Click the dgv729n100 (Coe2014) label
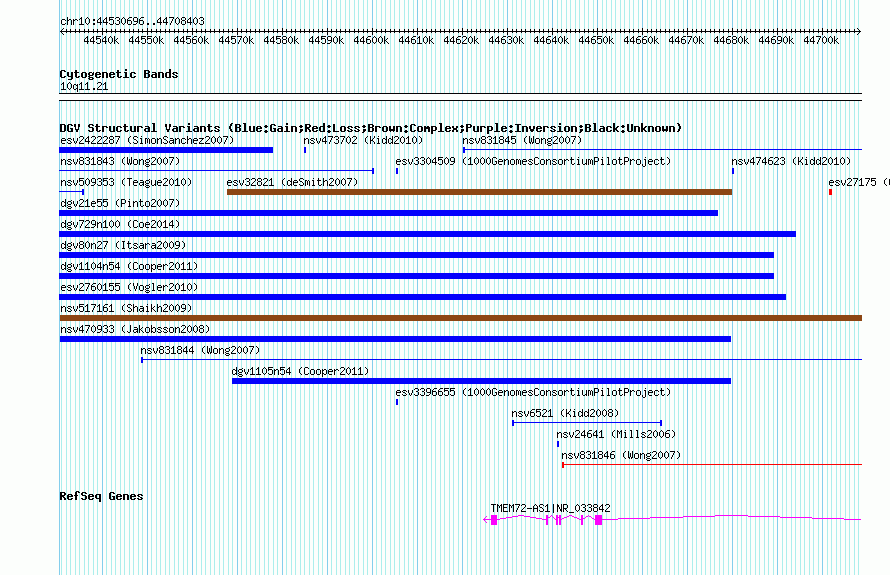 pyautogui.click(x=120, y=224)
